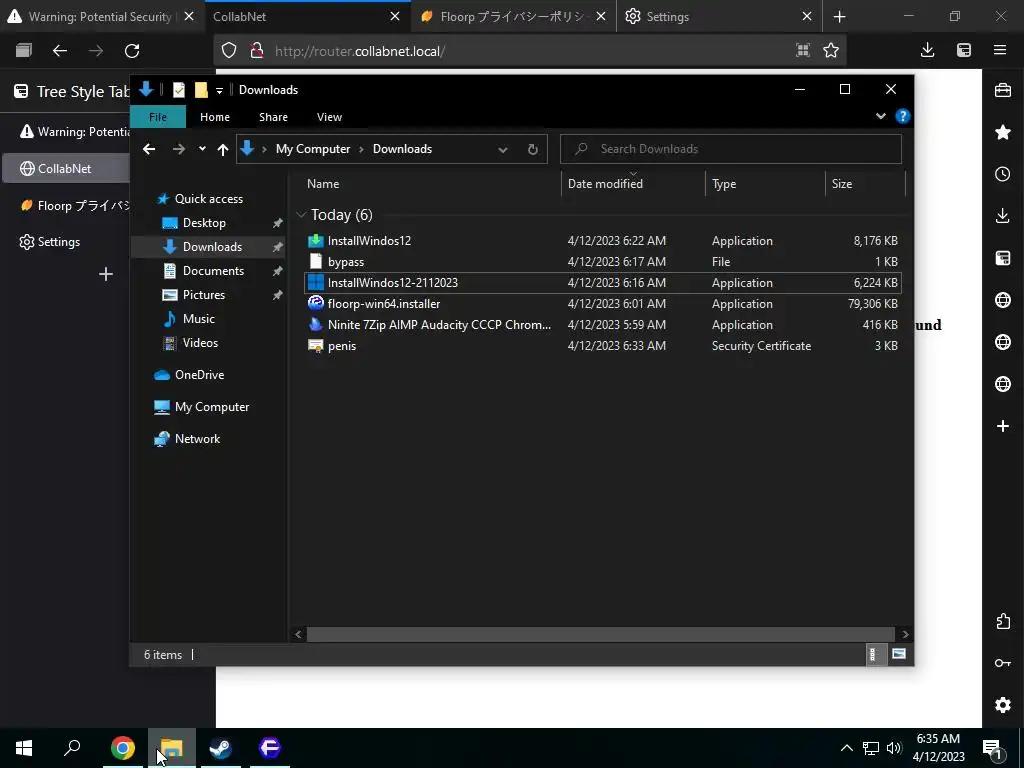
Task: Show hidden system tray icons
Action: [846, 748]
